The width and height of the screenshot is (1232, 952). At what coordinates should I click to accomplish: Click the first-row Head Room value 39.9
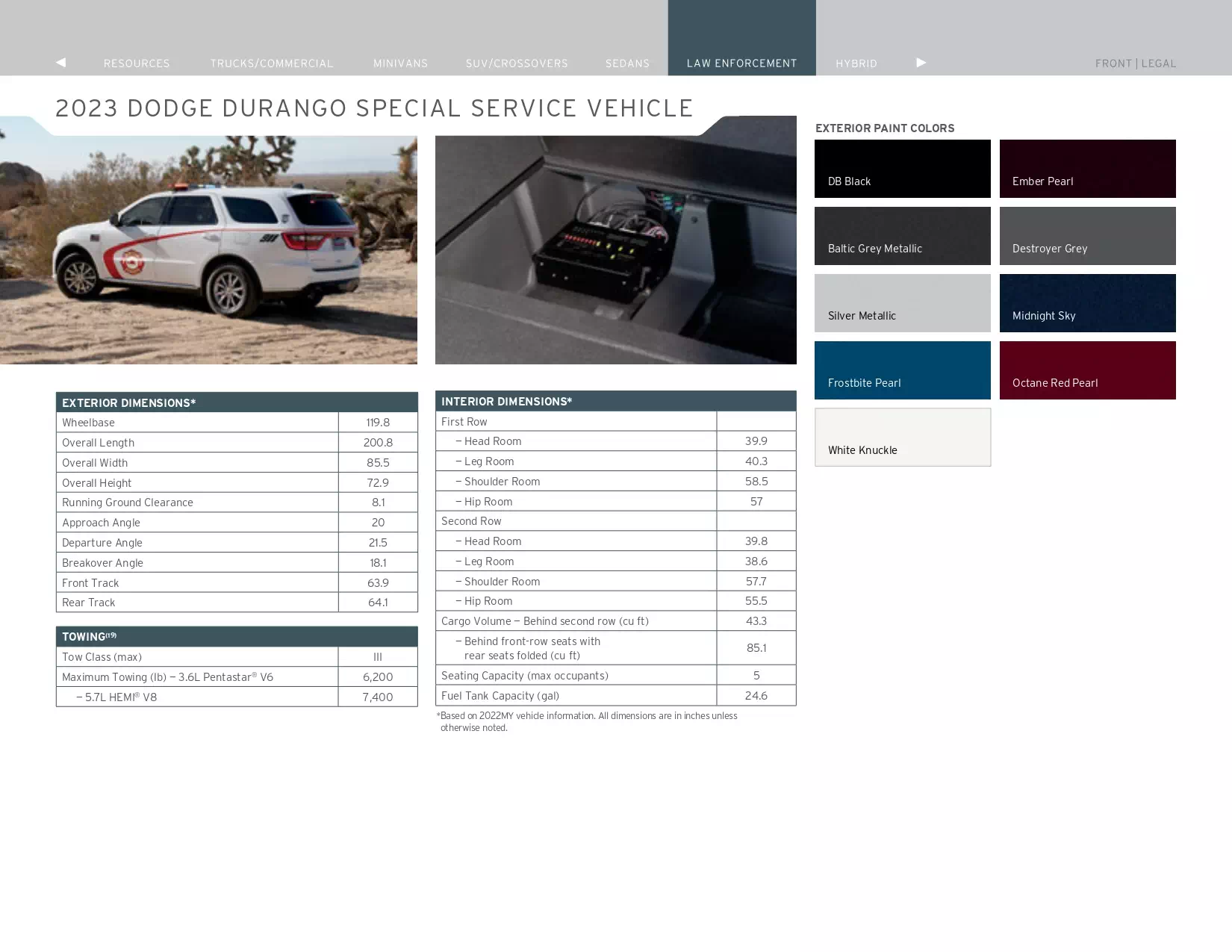pyautogui.click(x=756, y=441)
